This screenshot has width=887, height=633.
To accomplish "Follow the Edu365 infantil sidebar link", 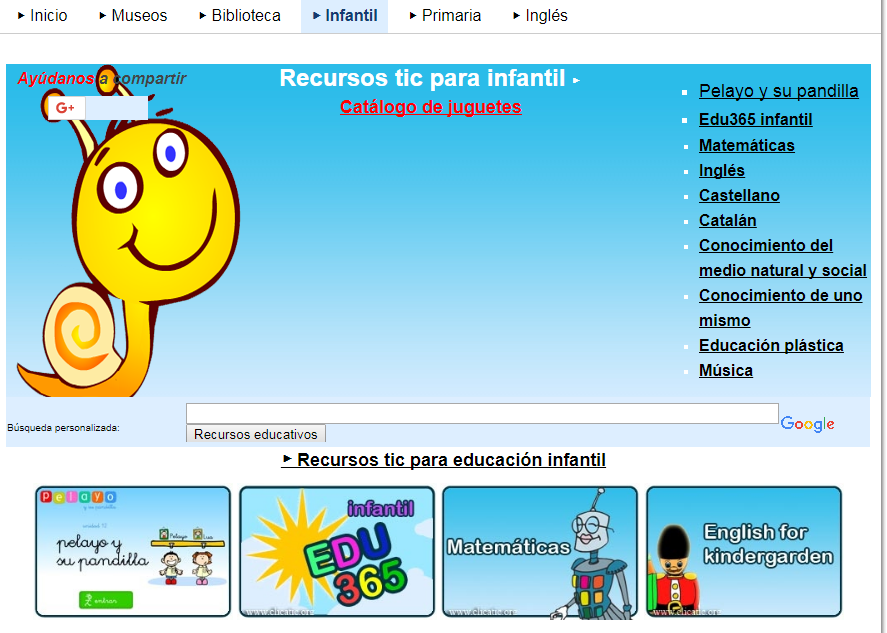I will [755, 120].
